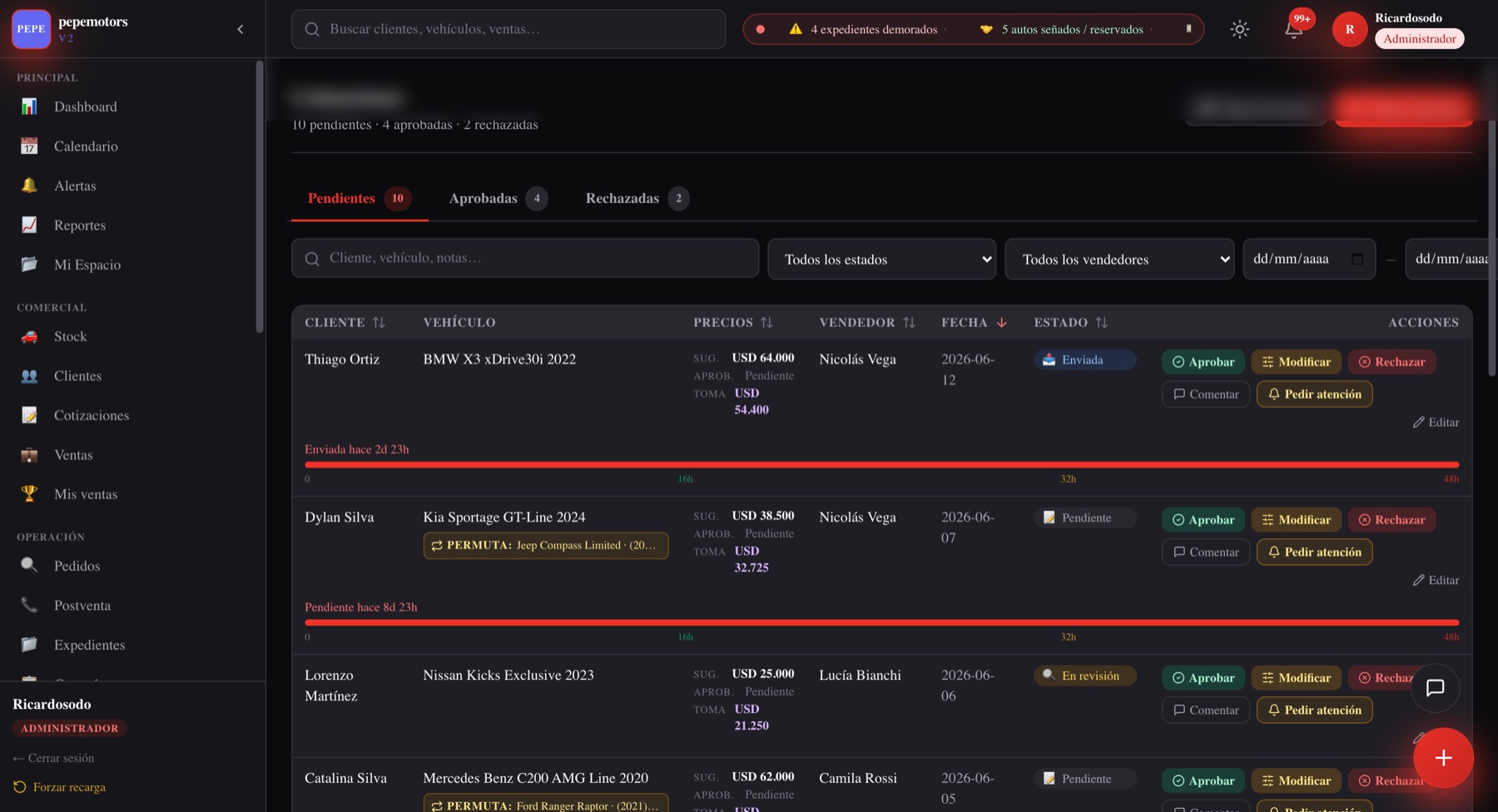Click Modificar on the Lorenzo Martínez row
Image resolution: width=1498 pixels, height=812 pixels.
[x=1297, y=678]
